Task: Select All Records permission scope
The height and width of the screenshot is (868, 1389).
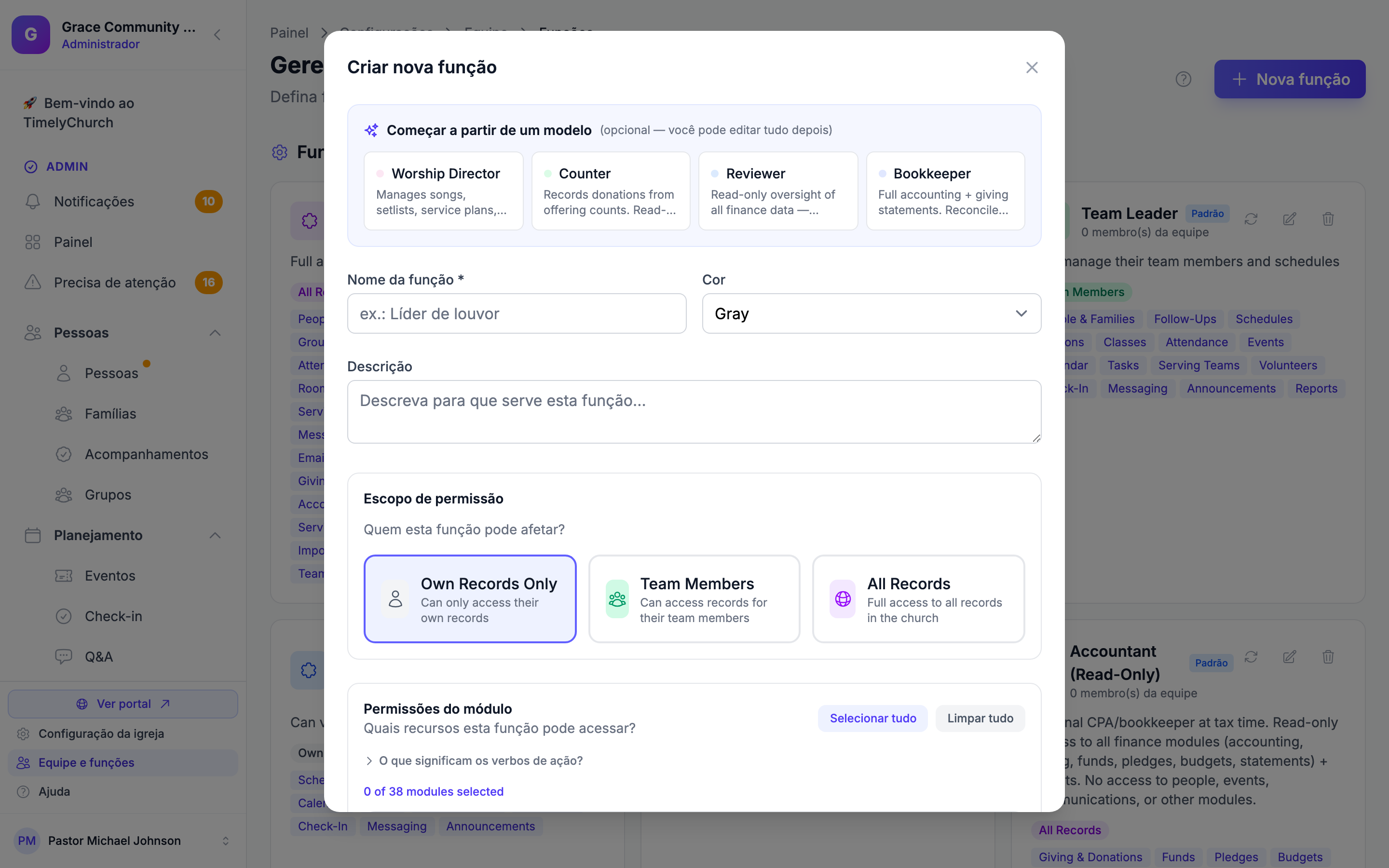Action: tap(918, 599)
